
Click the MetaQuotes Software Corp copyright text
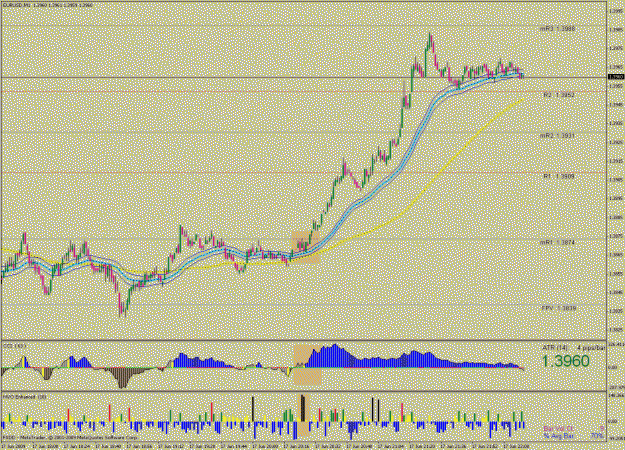[70, 437]
